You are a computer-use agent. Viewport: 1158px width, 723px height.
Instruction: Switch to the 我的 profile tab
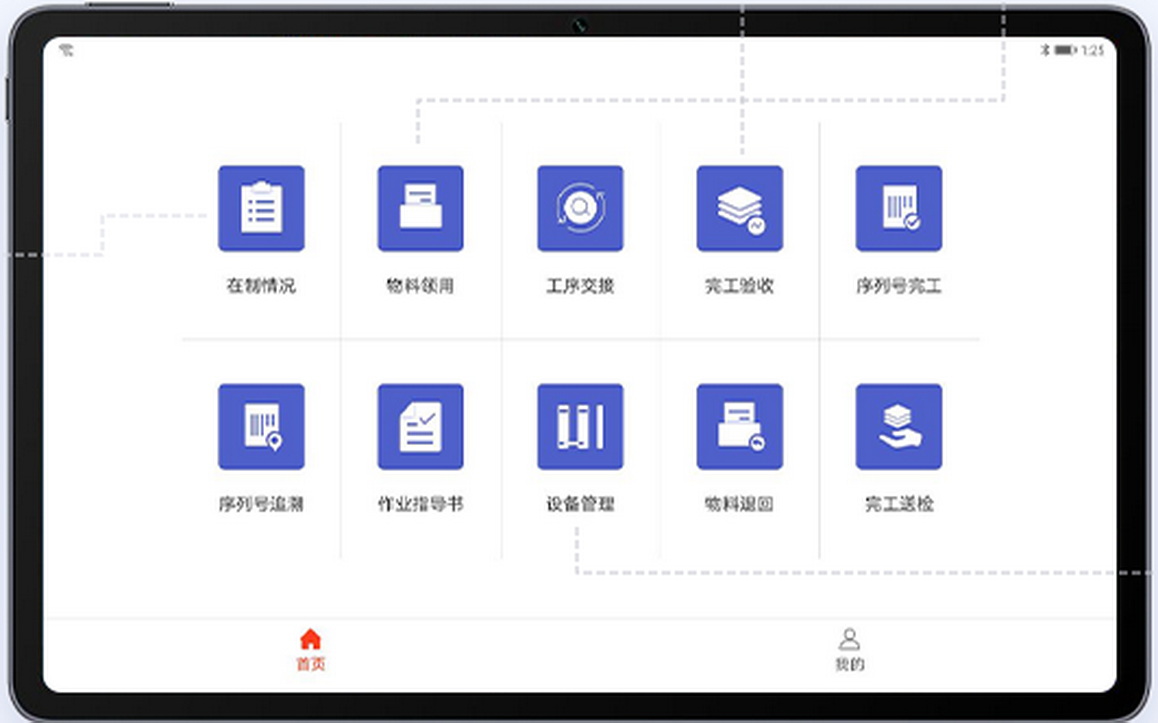coord(849,649)
